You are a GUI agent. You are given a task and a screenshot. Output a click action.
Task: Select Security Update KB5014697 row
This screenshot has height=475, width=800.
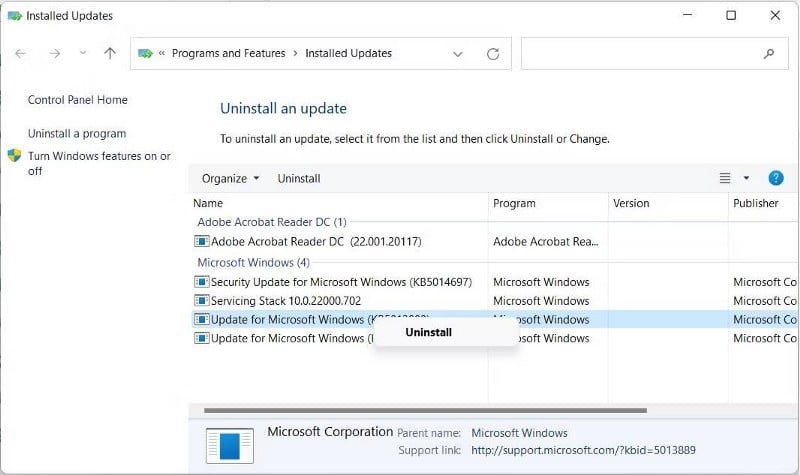click(x=341, y=282)
